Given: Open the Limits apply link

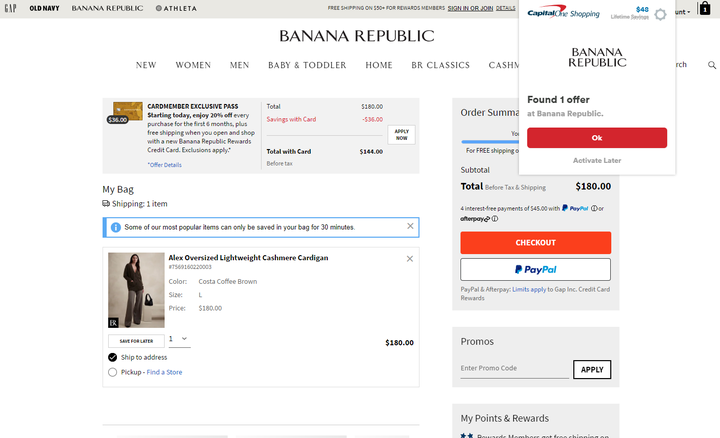Looking at the screenshot, I should coord(529,289).
